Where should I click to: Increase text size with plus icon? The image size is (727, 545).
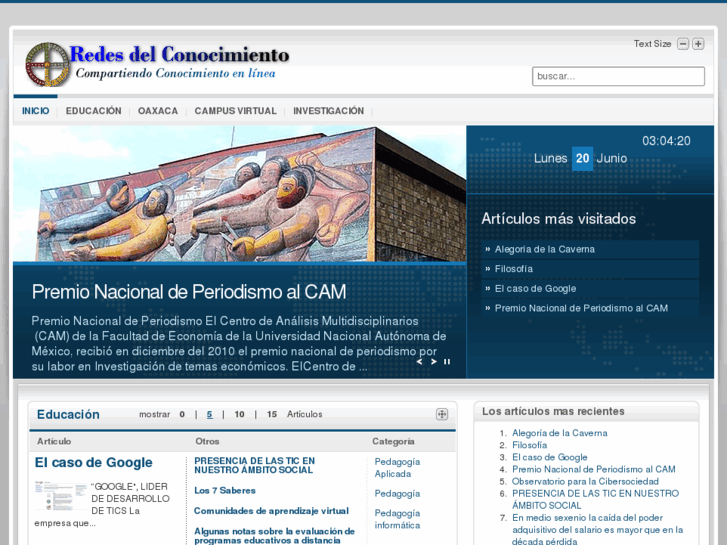698,44
